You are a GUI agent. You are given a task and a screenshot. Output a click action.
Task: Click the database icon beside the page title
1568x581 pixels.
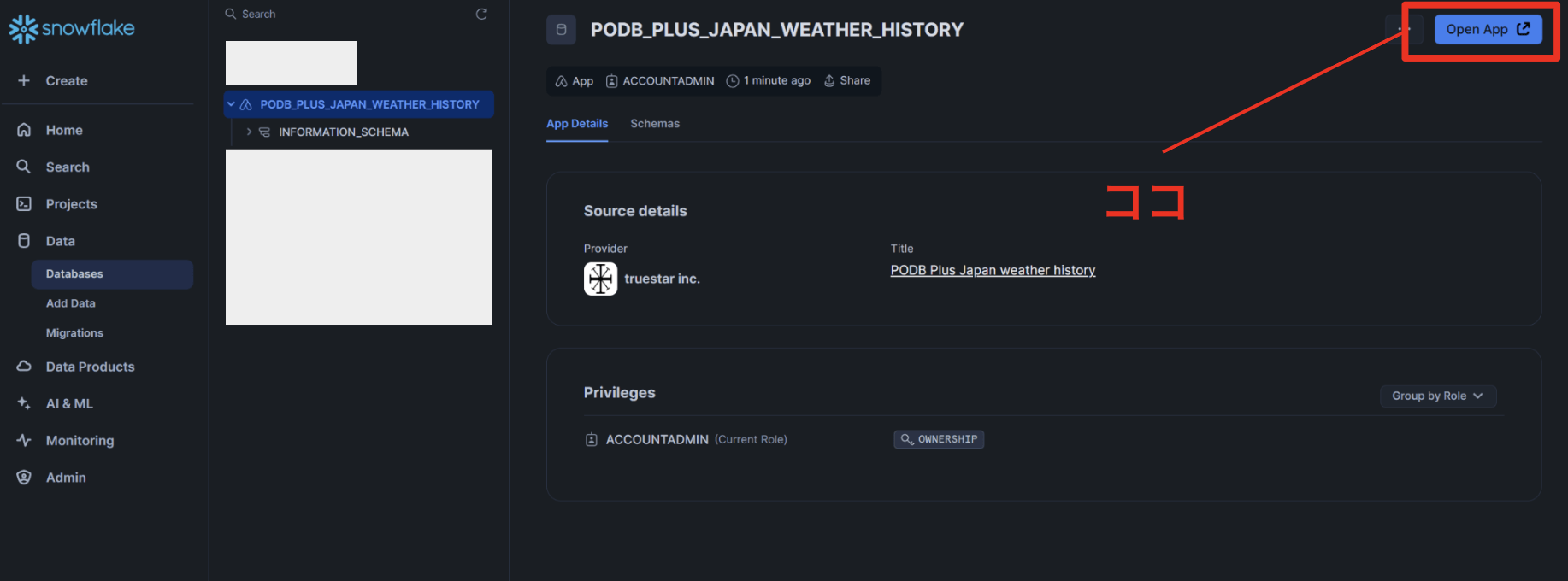(561, 30)
